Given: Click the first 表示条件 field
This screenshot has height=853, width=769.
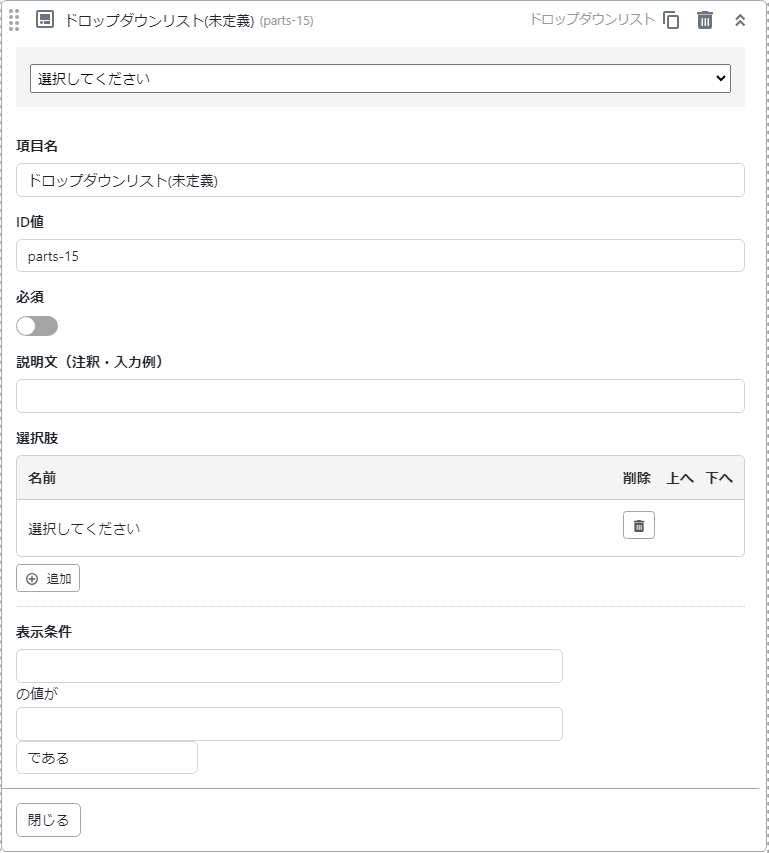Looking at the screenshot, I should point(289,666).
